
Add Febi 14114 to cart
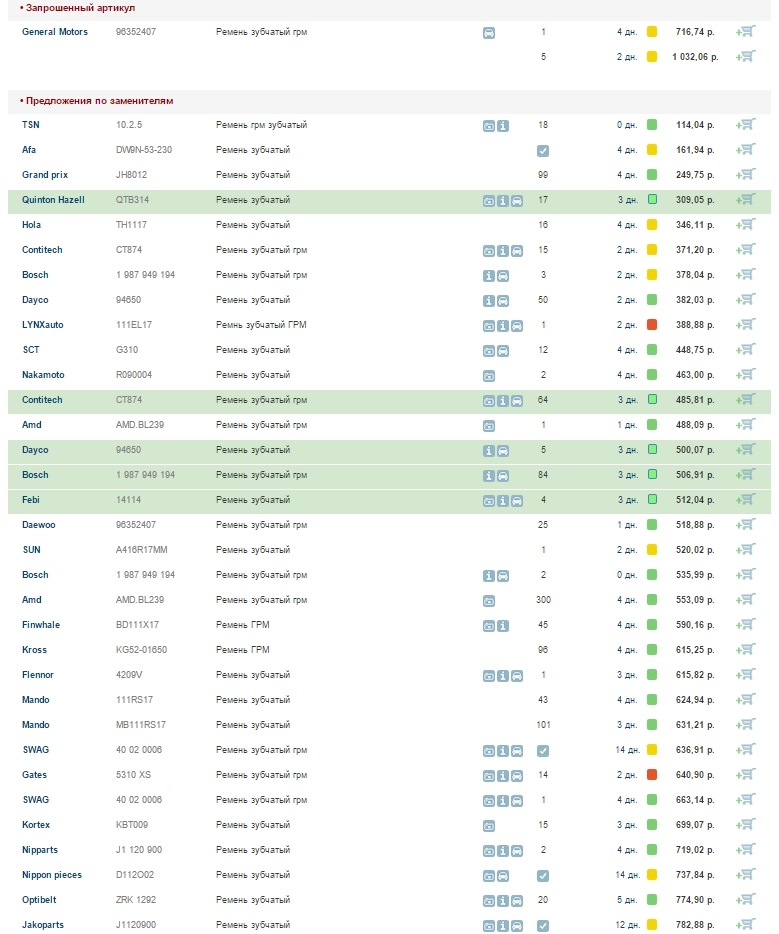[x=746, y=500]
